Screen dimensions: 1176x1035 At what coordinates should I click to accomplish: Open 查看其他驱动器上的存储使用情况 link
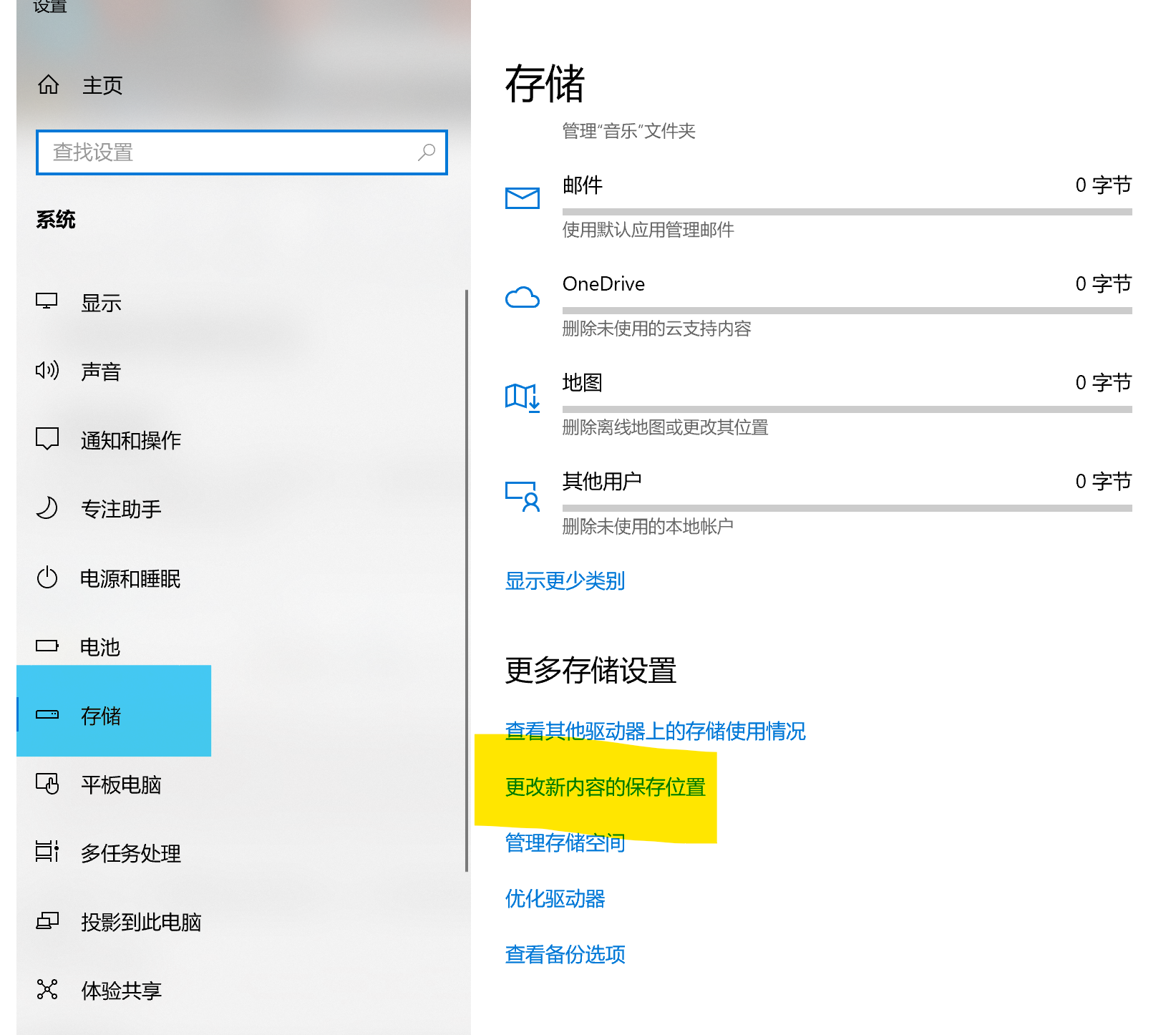click(x=655, y=731)
